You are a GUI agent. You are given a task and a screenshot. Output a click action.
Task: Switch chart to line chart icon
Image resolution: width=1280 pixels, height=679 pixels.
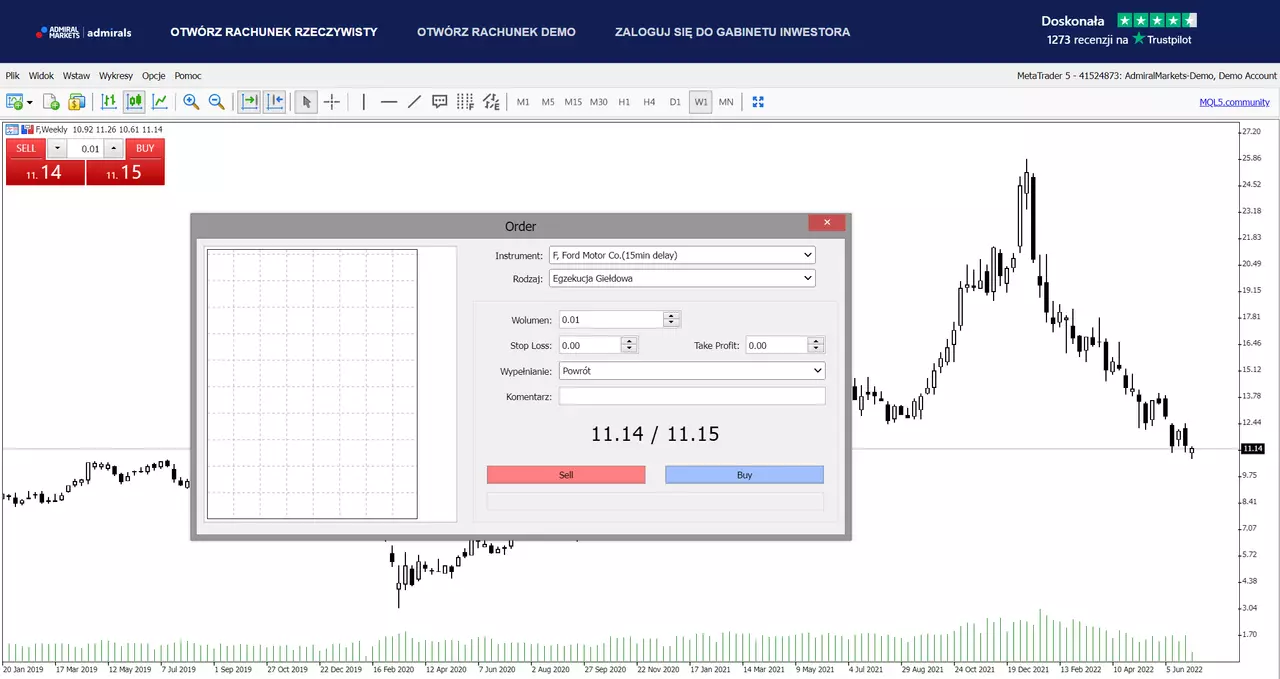(159, 102)
